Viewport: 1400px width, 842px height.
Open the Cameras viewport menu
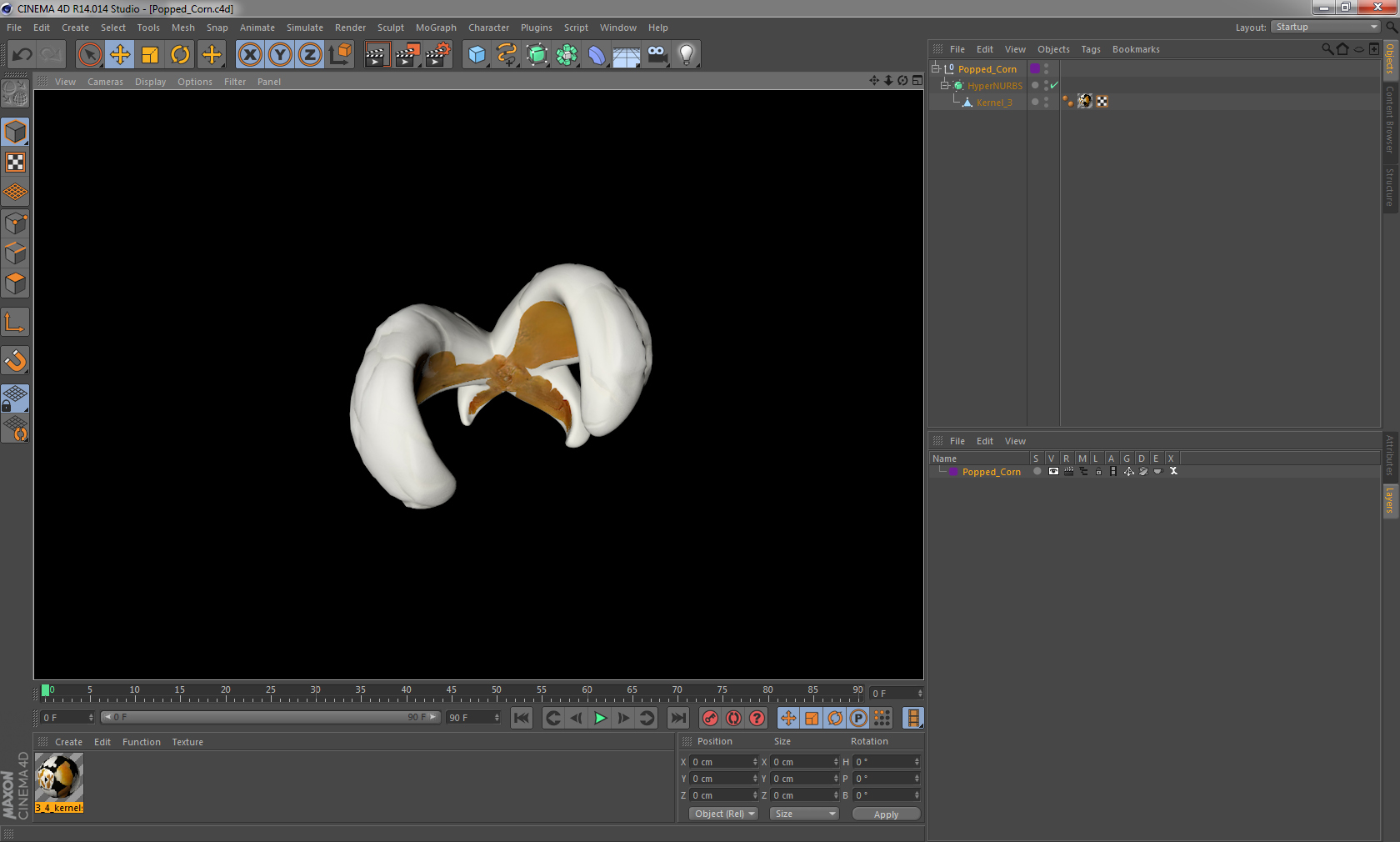(105, 82)
